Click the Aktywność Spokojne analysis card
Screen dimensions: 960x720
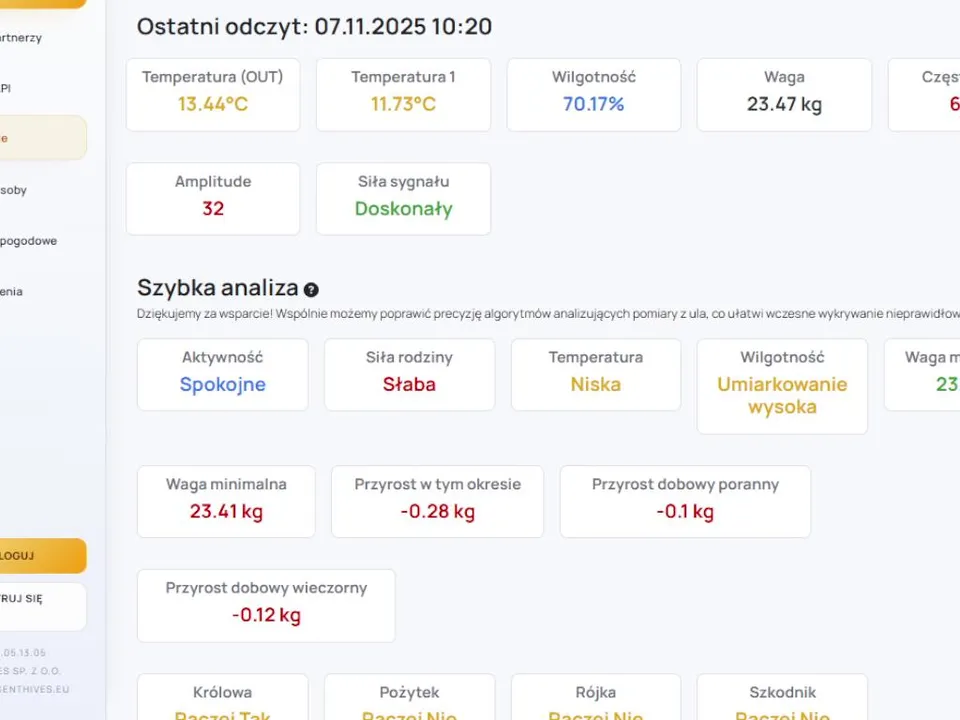(223, 374)
